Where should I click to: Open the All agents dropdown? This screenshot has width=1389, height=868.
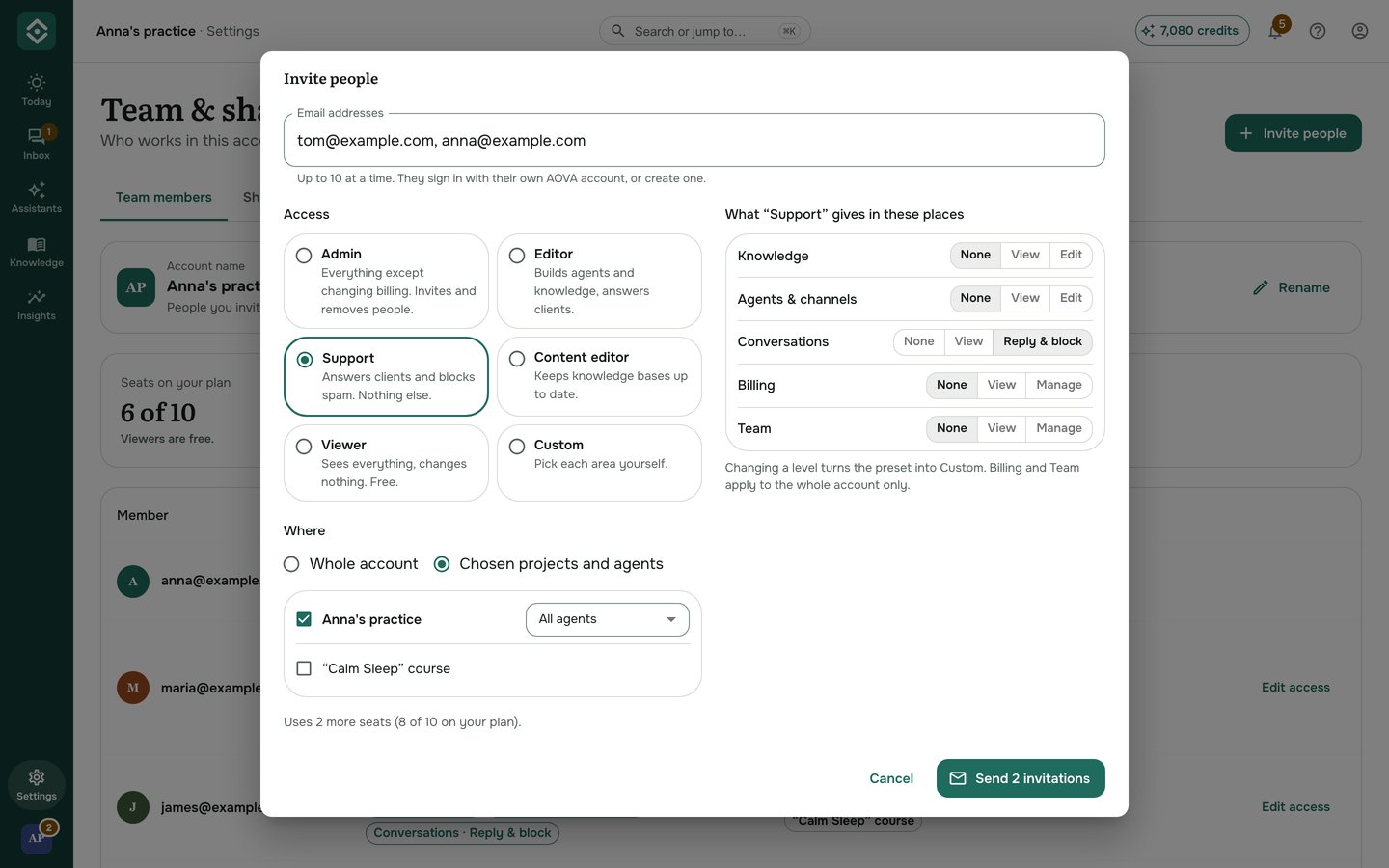608,619
